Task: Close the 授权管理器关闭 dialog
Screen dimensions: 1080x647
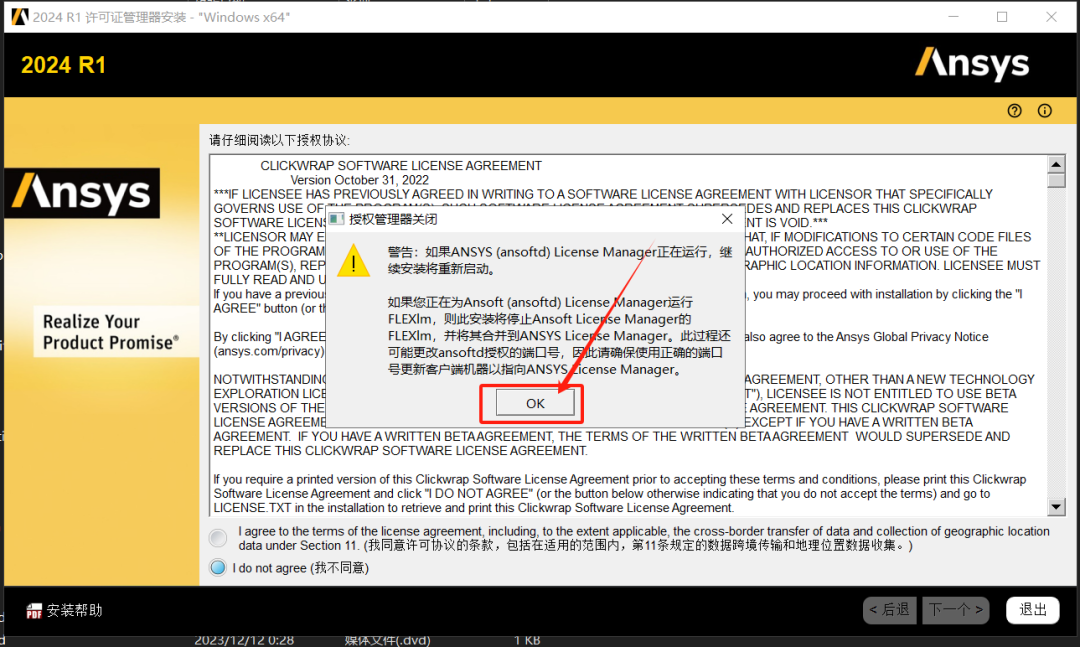Action: (727, 219)
